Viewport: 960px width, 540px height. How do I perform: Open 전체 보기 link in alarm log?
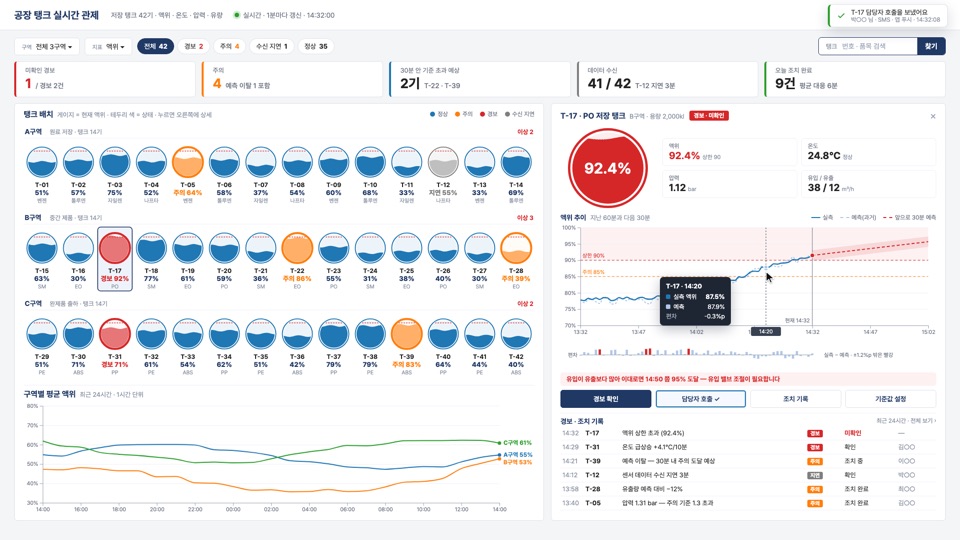[x=923, y=421]
